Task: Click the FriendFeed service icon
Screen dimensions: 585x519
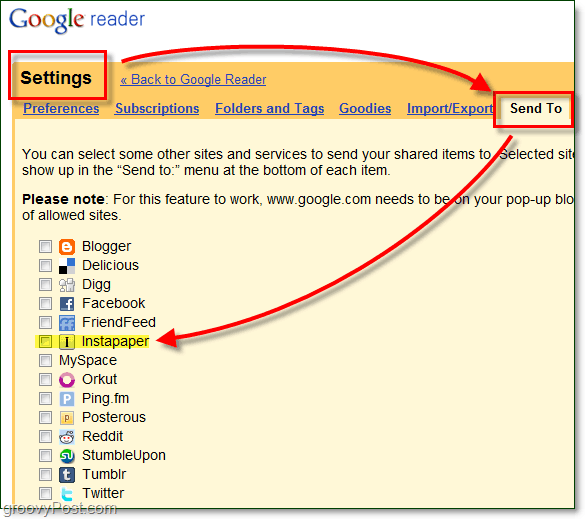Action: [67, 323]
